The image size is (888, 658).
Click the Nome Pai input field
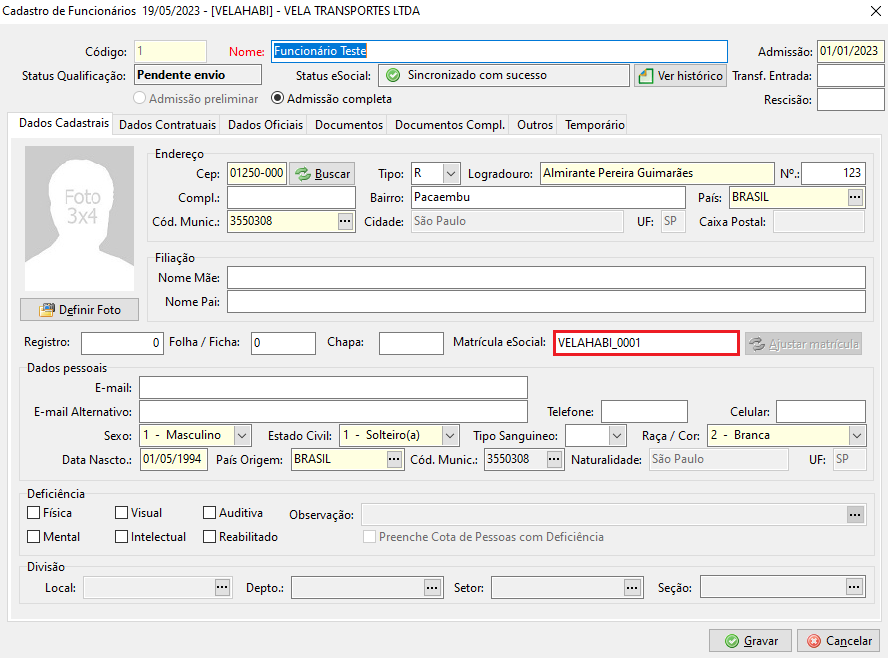pos(547,302)
